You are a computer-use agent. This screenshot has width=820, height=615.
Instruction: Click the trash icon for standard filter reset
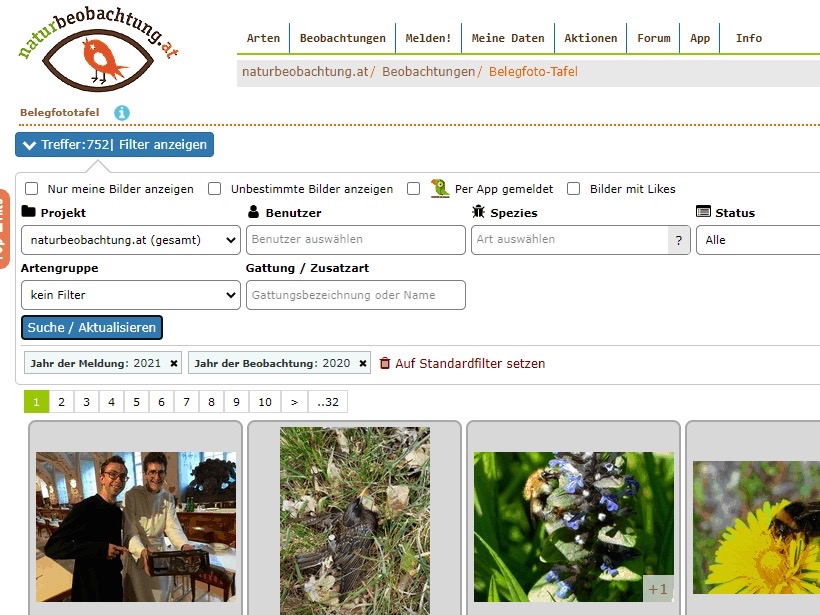[x=384, y=363]
